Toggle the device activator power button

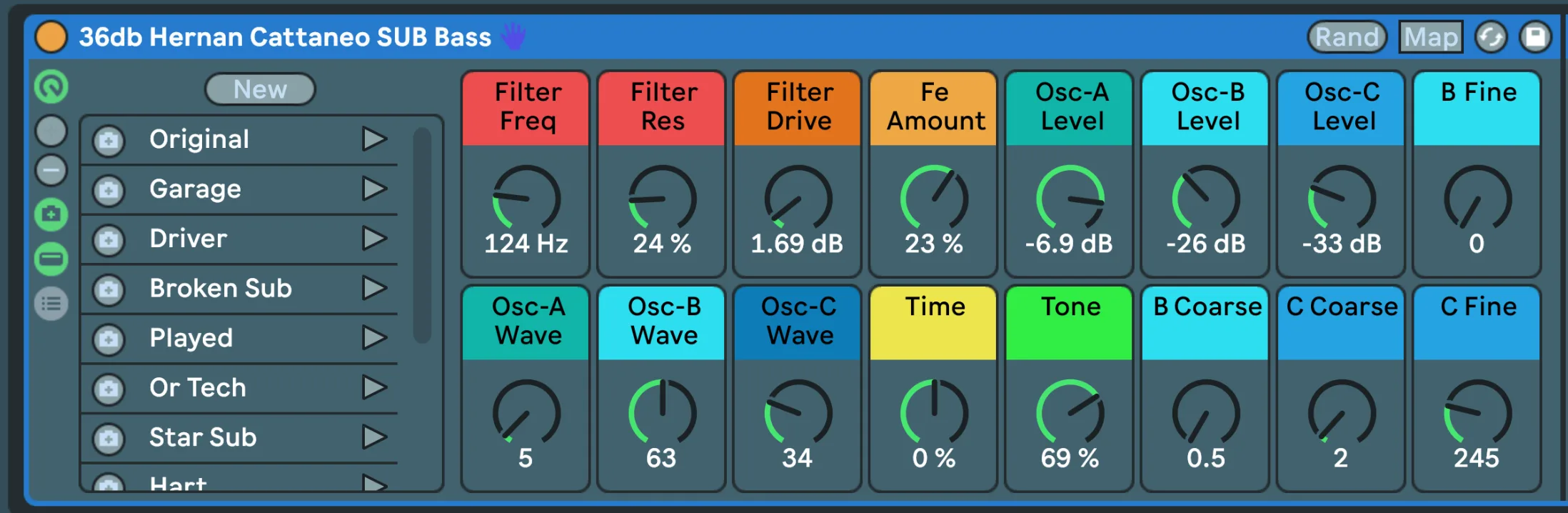coord(51,37)
